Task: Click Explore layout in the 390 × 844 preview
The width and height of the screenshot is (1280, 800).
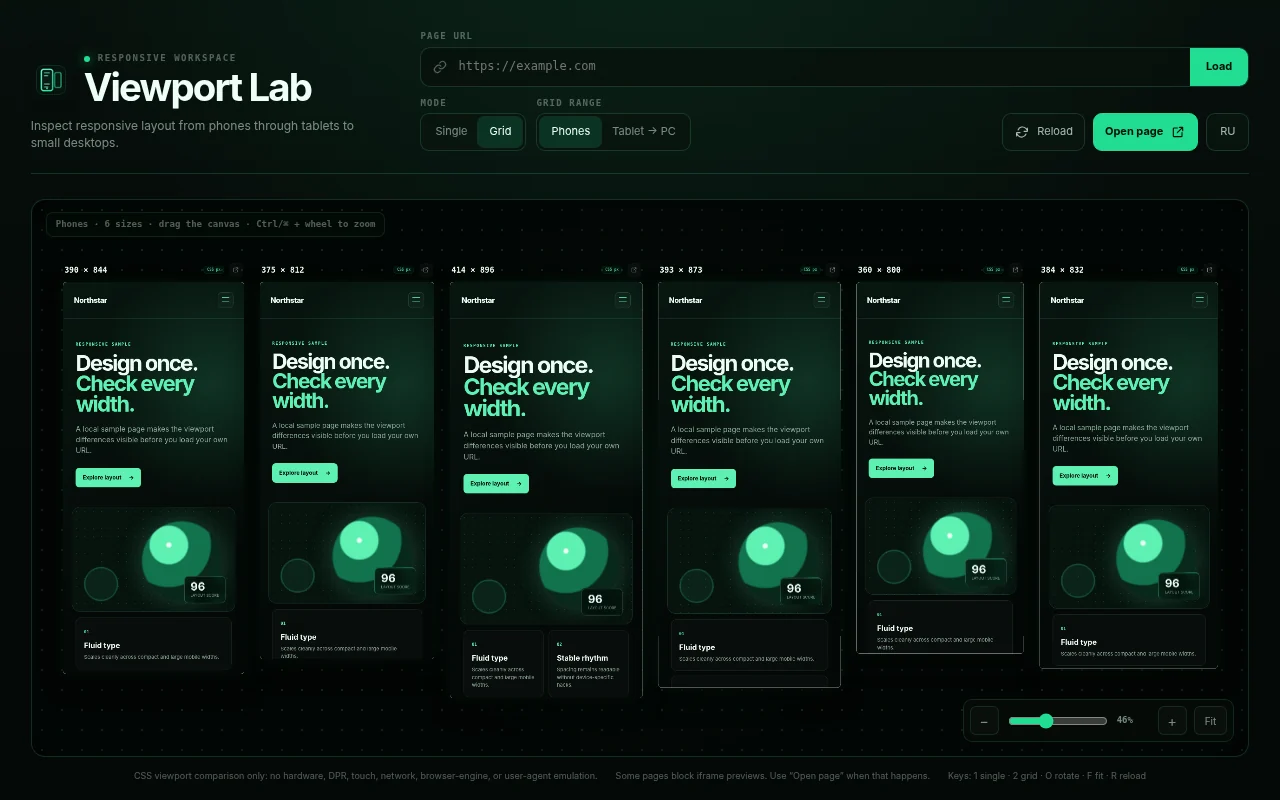Action: coord(108,478)
